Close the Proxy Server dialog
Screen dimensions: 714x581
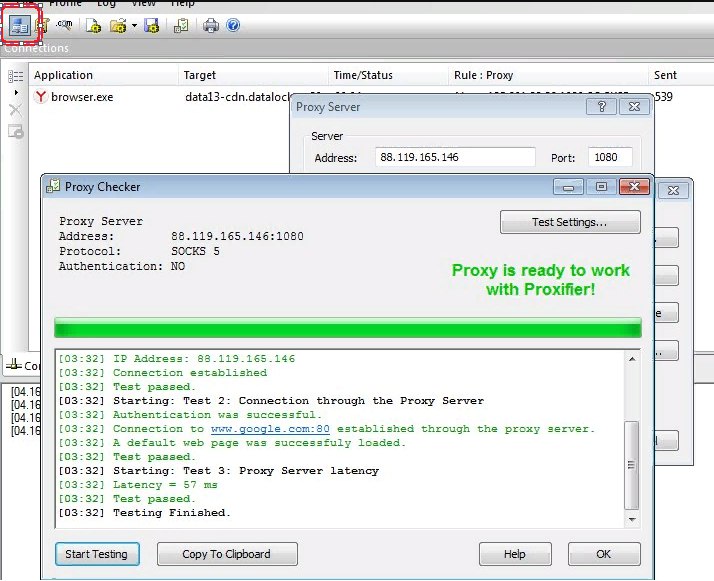(634, 107)
